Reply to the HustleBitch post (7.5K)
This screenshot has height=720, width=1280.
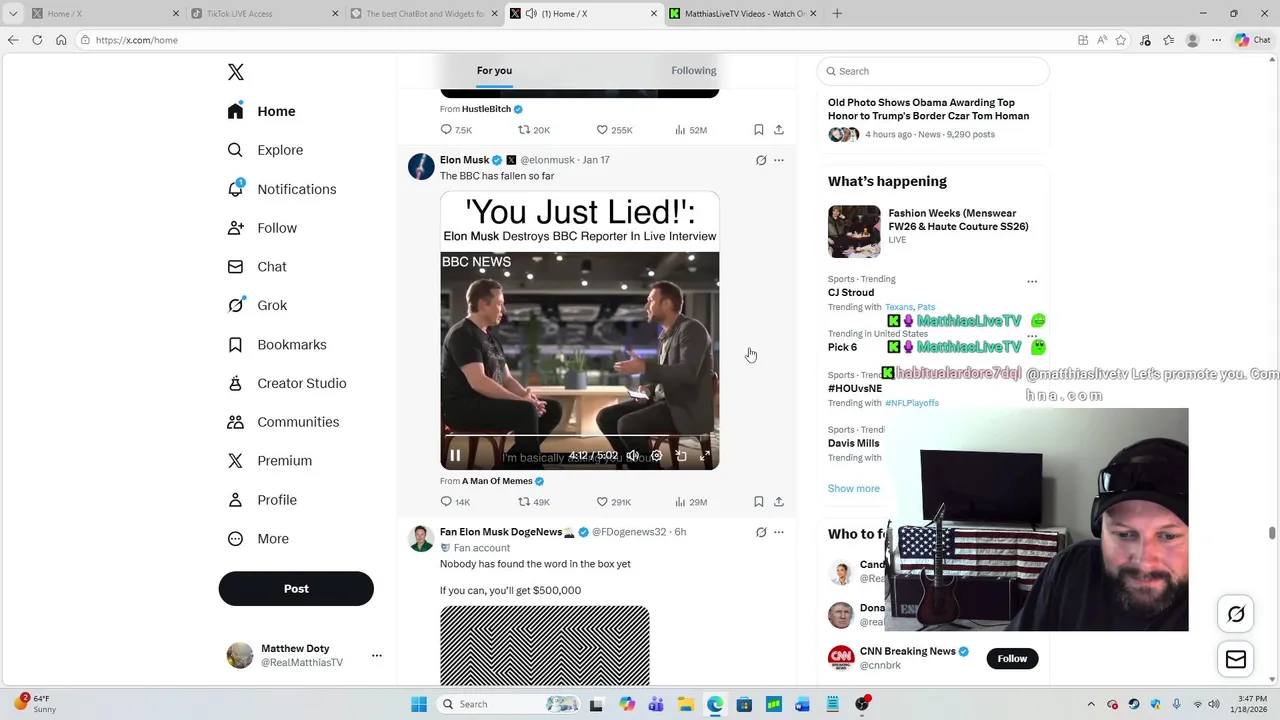click(455, 130)
